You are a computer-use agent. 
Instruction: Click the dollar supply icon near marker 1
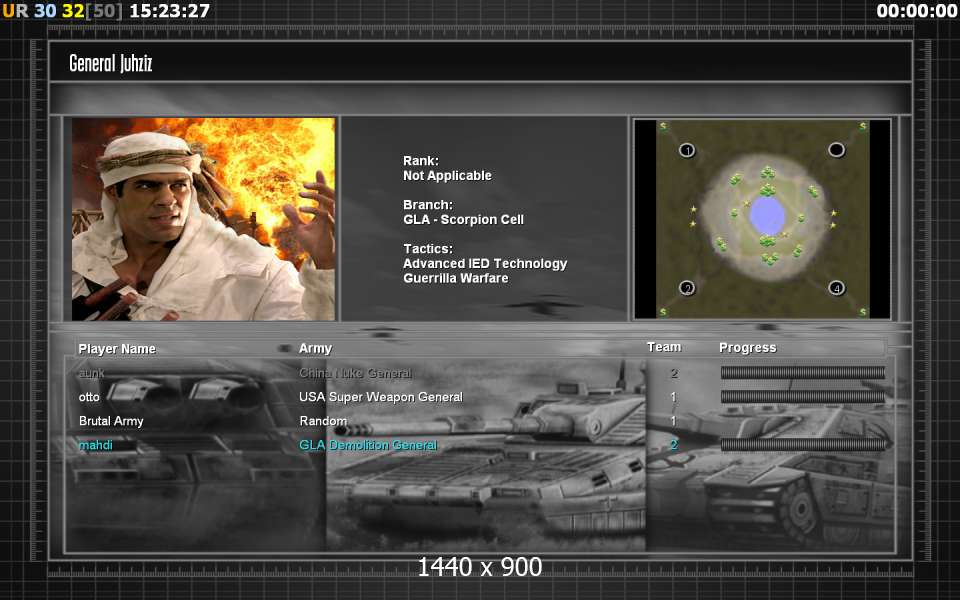coord(663,126)
